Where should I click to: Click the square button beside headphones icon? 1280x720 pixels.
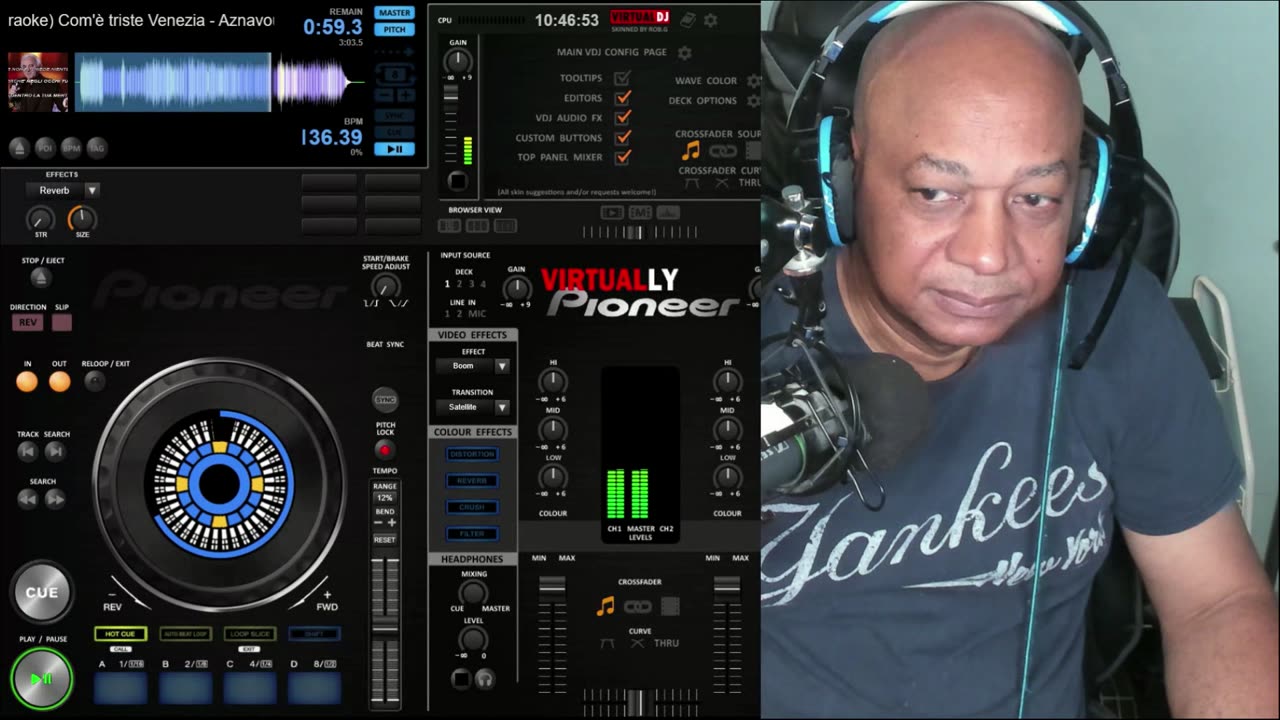pos(460,680)
